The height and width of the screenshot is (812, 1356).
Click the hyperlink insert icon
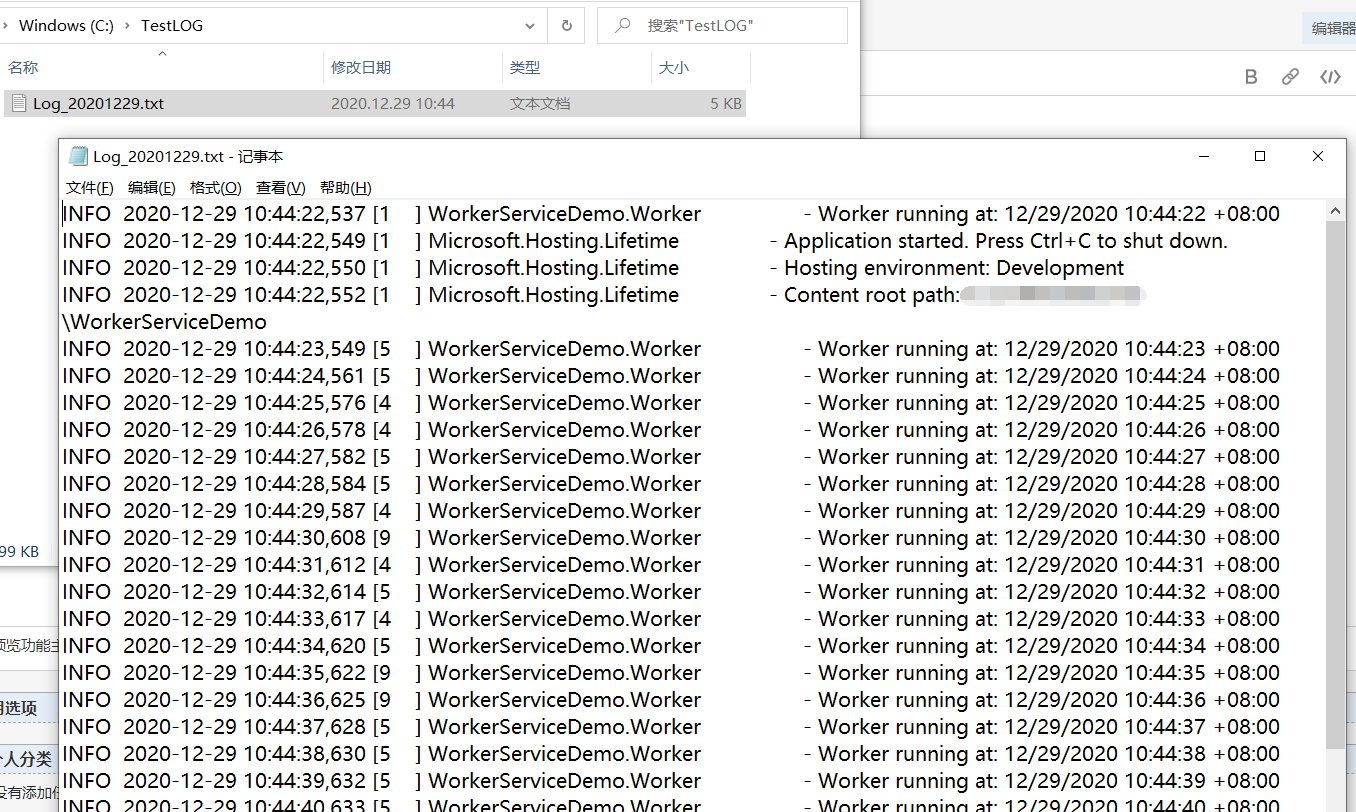1290,76
